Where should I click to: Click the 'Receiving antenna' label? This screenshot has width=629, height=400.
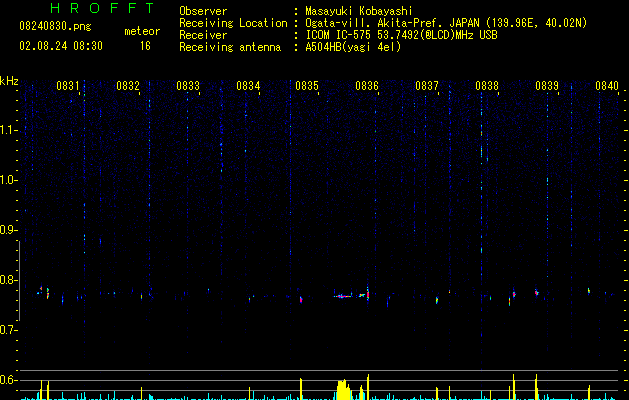(230, 47)
